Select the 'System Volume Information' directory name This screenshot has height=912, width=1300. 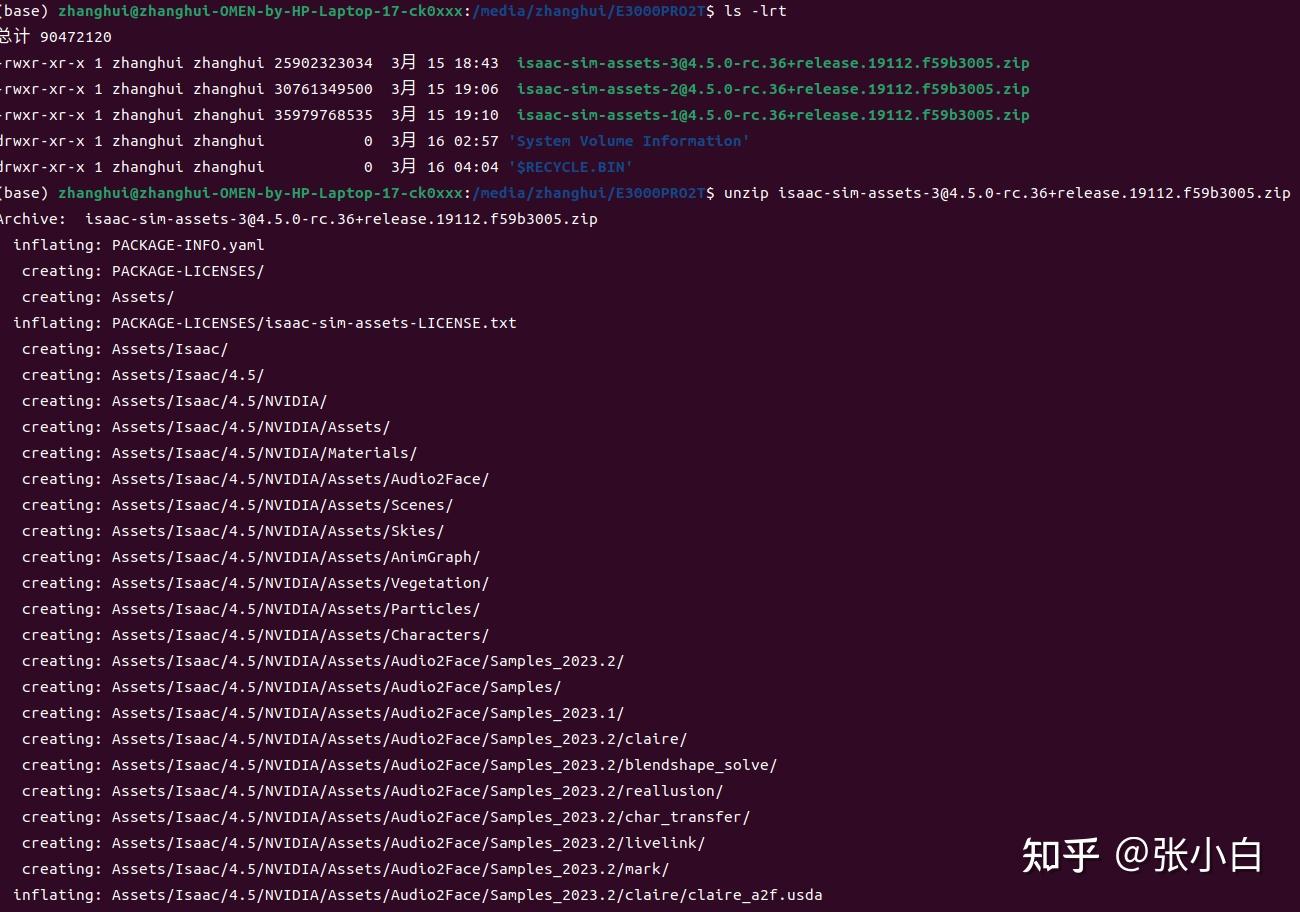pyautogui.click(x=628, y=141)
